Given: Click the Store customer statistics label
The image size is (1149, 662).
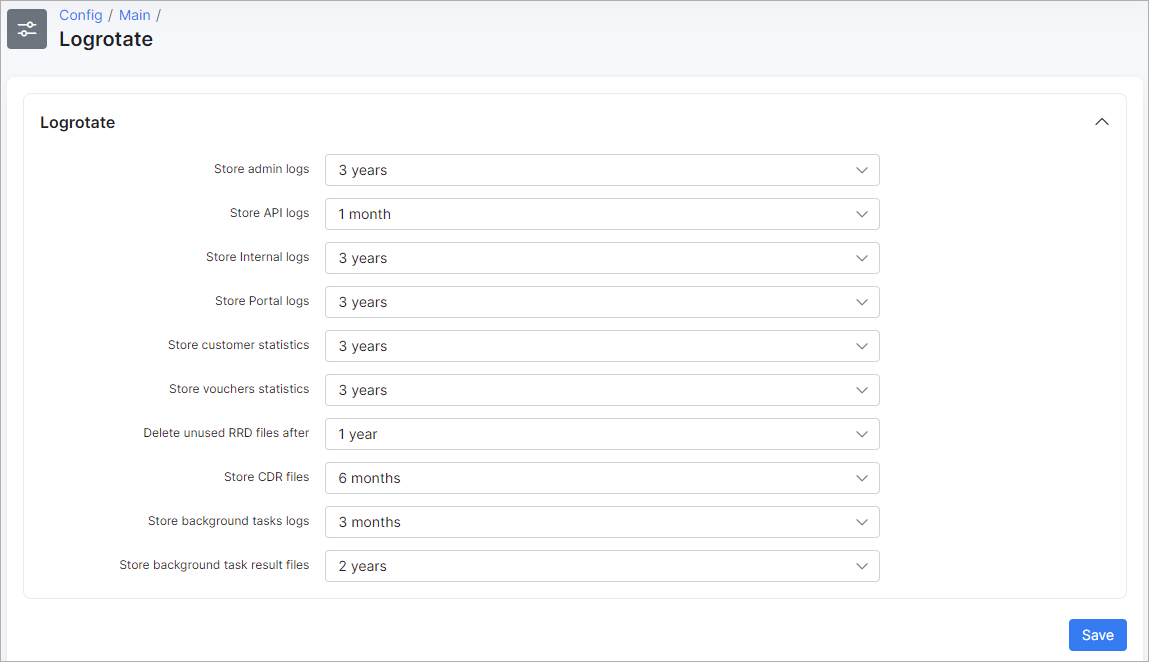Looking at the screenshot, I should coord(238,345).
